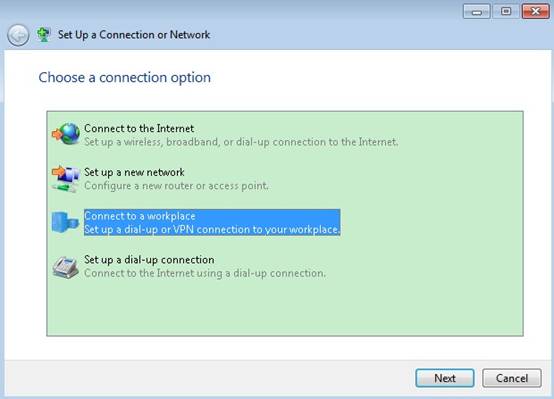The height and width of the screenshot is (399, 554).
Task: Click the description 'Configure a new router or access point'
Action: [176, 186]
